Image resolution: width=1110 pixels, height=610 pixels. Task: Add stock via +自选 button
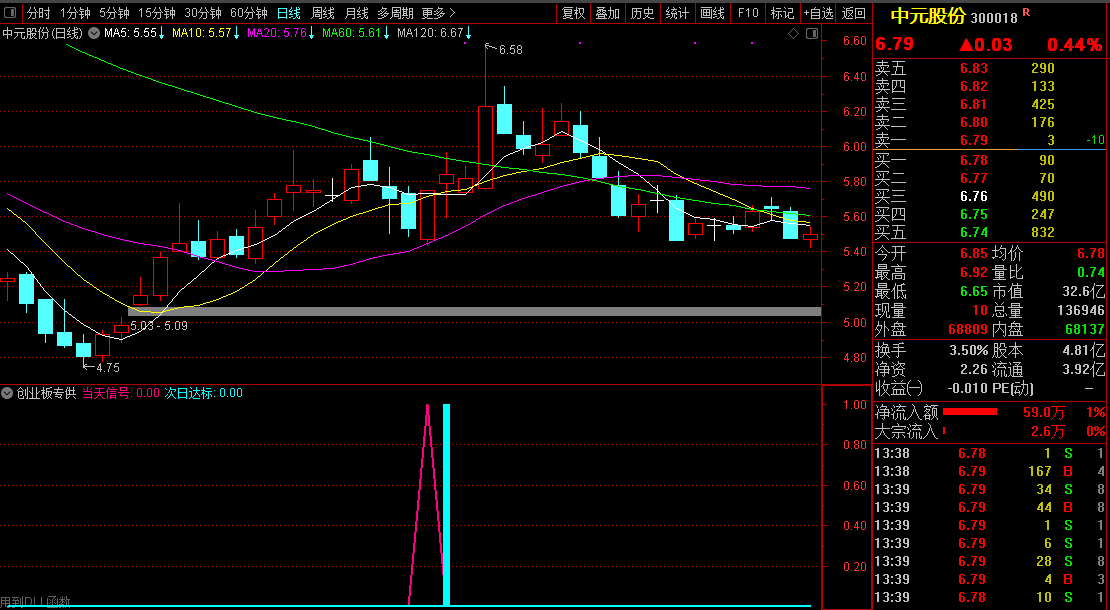pyautogui.click(x=818, y=13)
